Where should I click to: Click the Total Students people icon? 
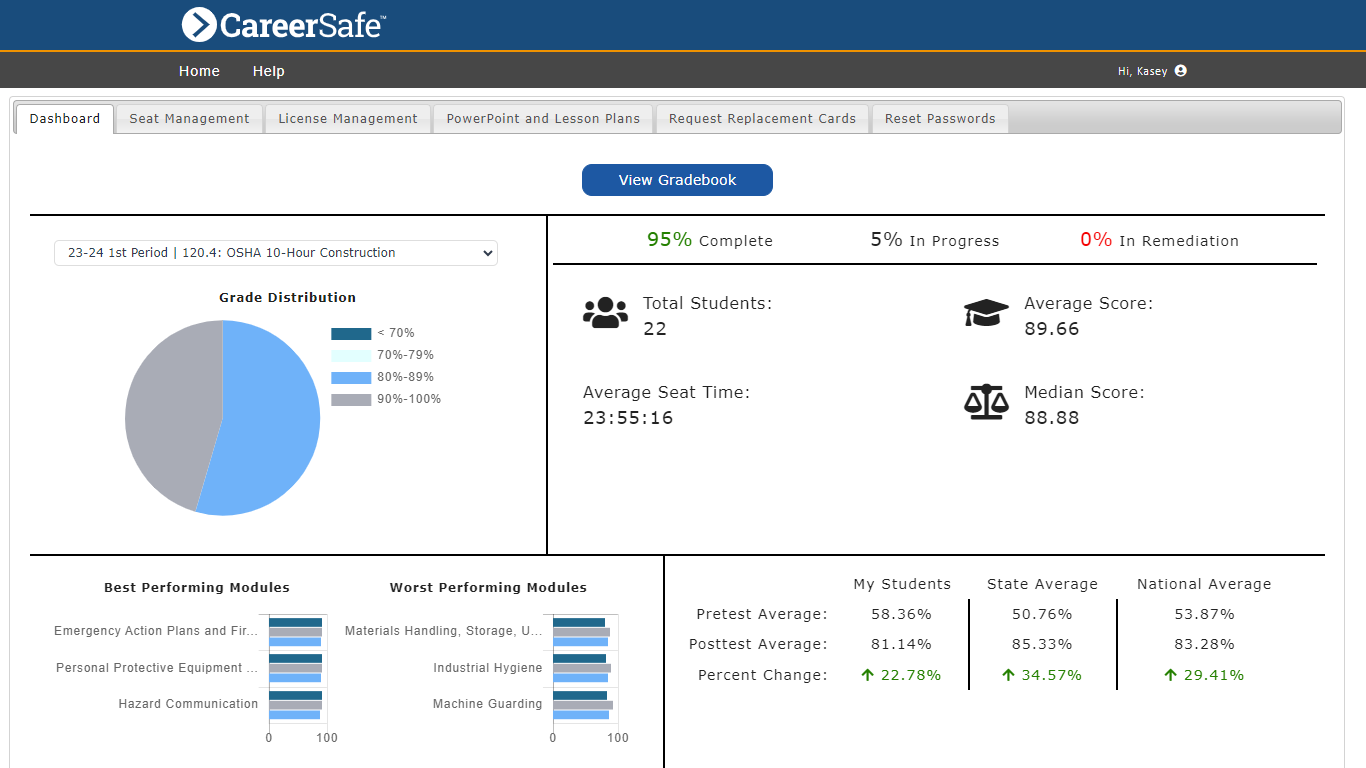coord(605,313)
